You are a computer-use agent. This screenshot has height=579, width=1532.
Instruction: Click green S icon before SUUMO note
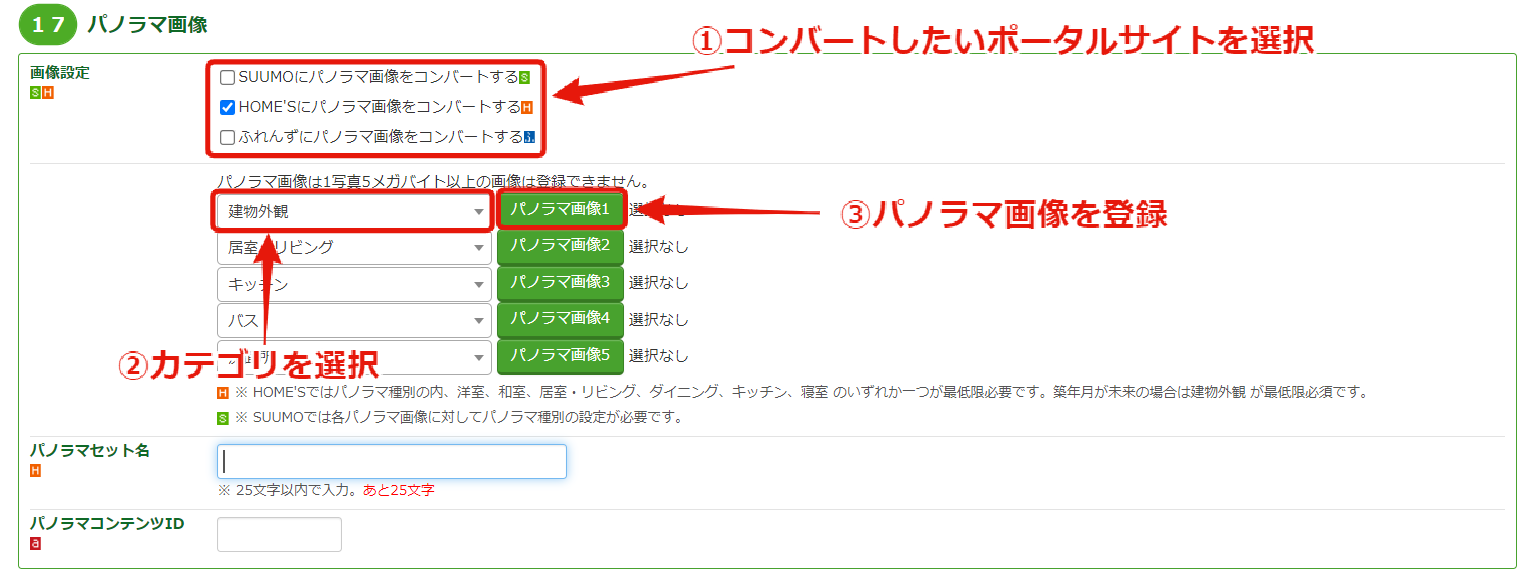click(223, 418)
